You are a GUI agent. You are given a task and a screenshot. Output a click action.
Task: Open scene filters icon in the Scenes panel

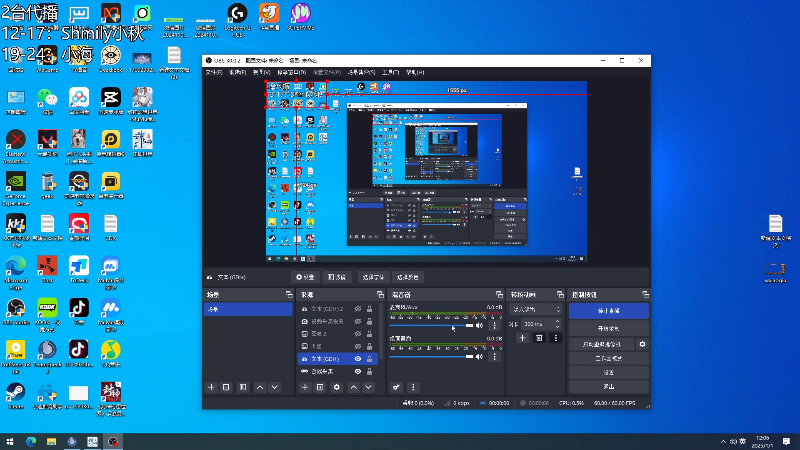[243, 387]
